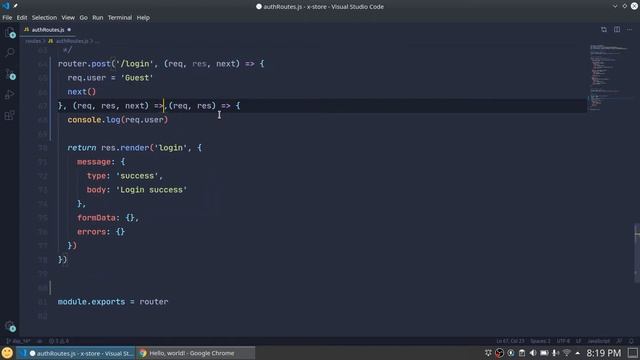Click Ln 67, Col 23 cursor position

510,341
